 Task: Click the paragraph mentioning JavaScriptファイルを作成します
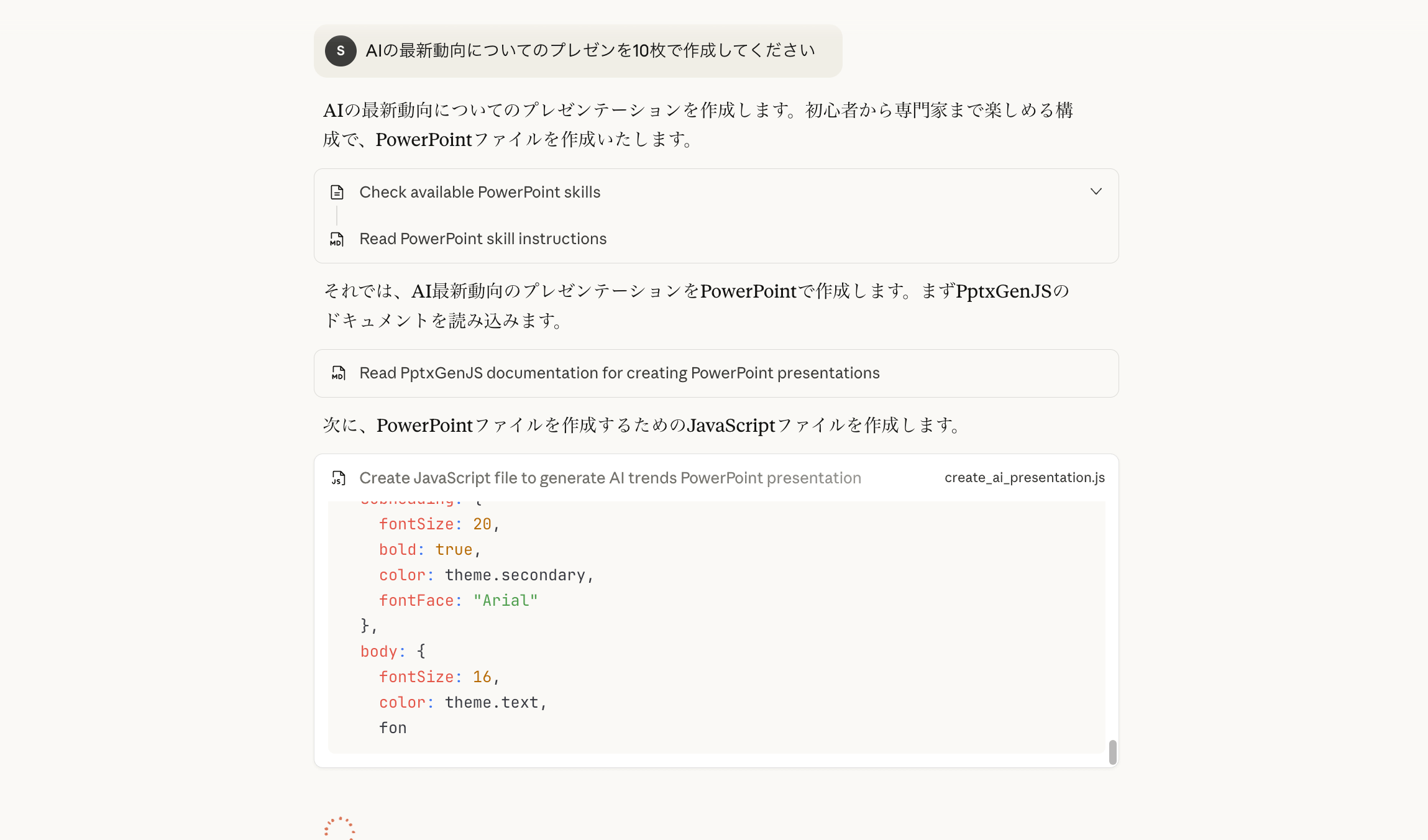[x=642, y=426]
